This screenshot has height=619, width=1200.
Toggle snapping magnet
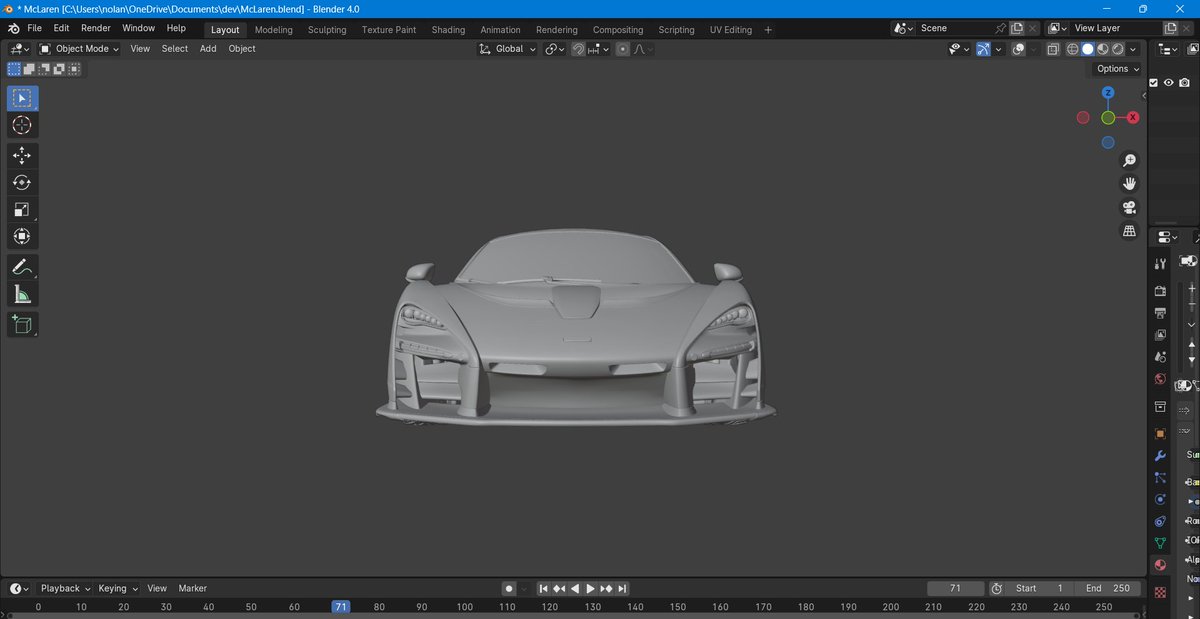point(578,49)
